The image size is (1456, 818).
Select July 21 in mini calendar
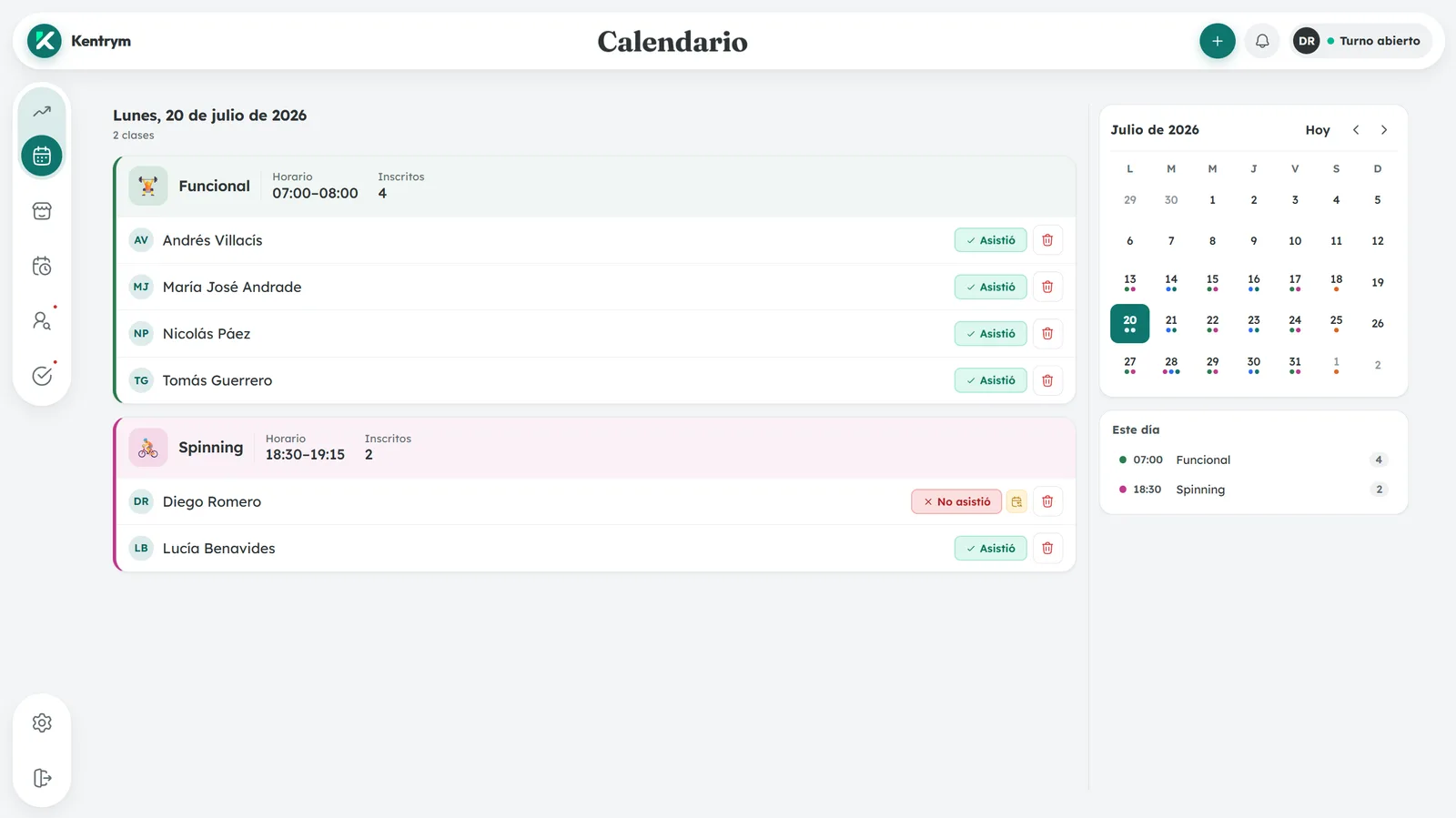coord(1171,323)
